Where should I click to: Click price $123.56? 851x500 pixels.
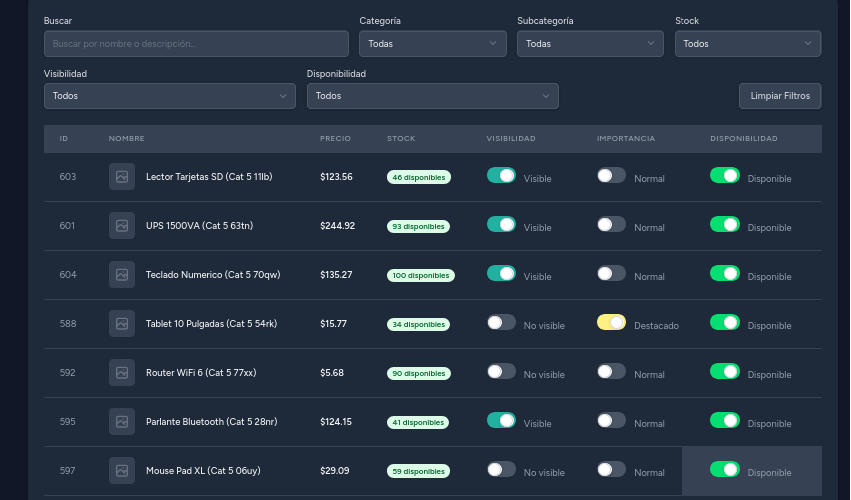click(336, 177)
